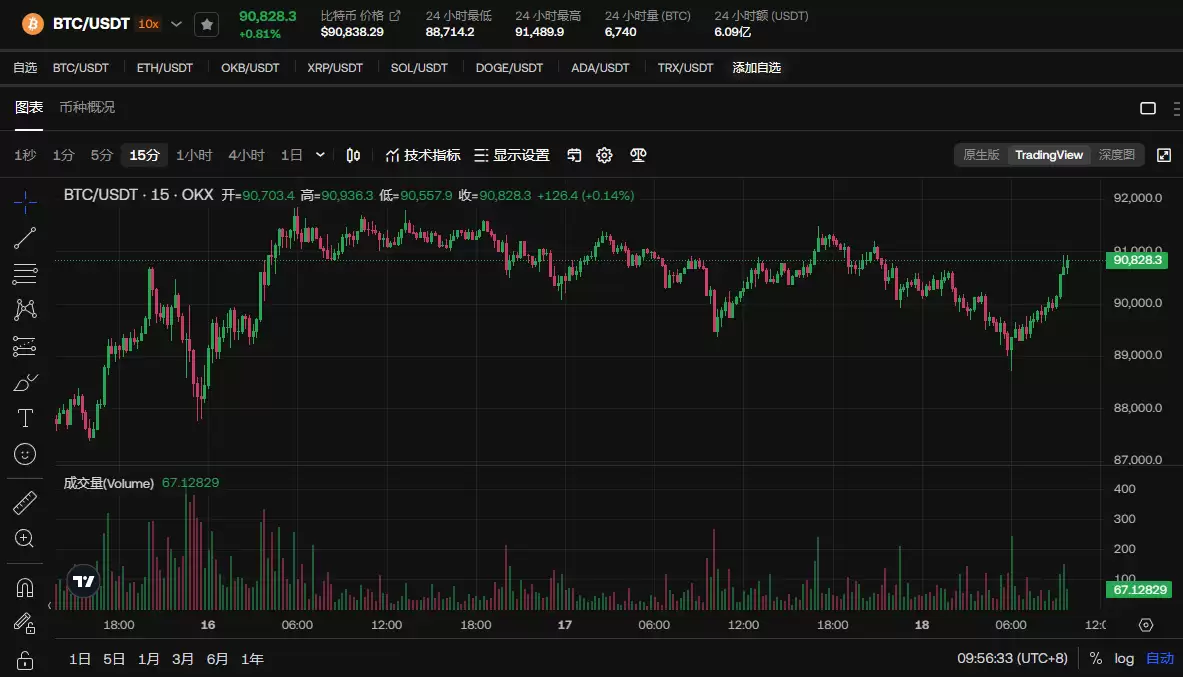
Task: Toggle magnet mode in drawing sidebar
Action: [24, 586]
